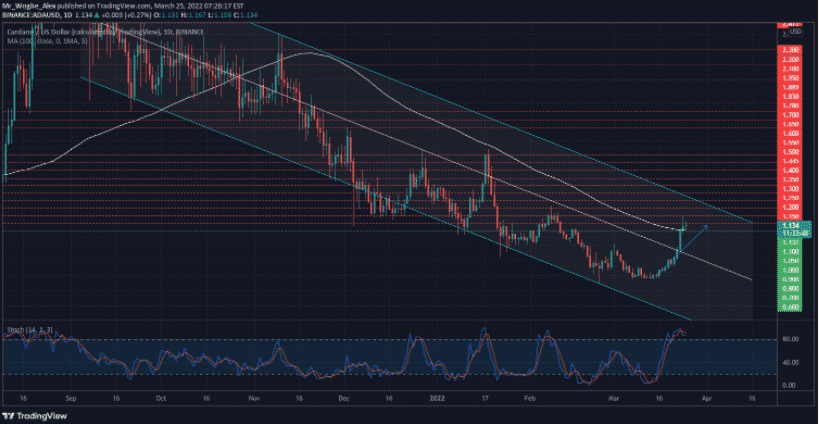
Task: Click the Dec label on the time axis
Action: [x=344, y=396]
